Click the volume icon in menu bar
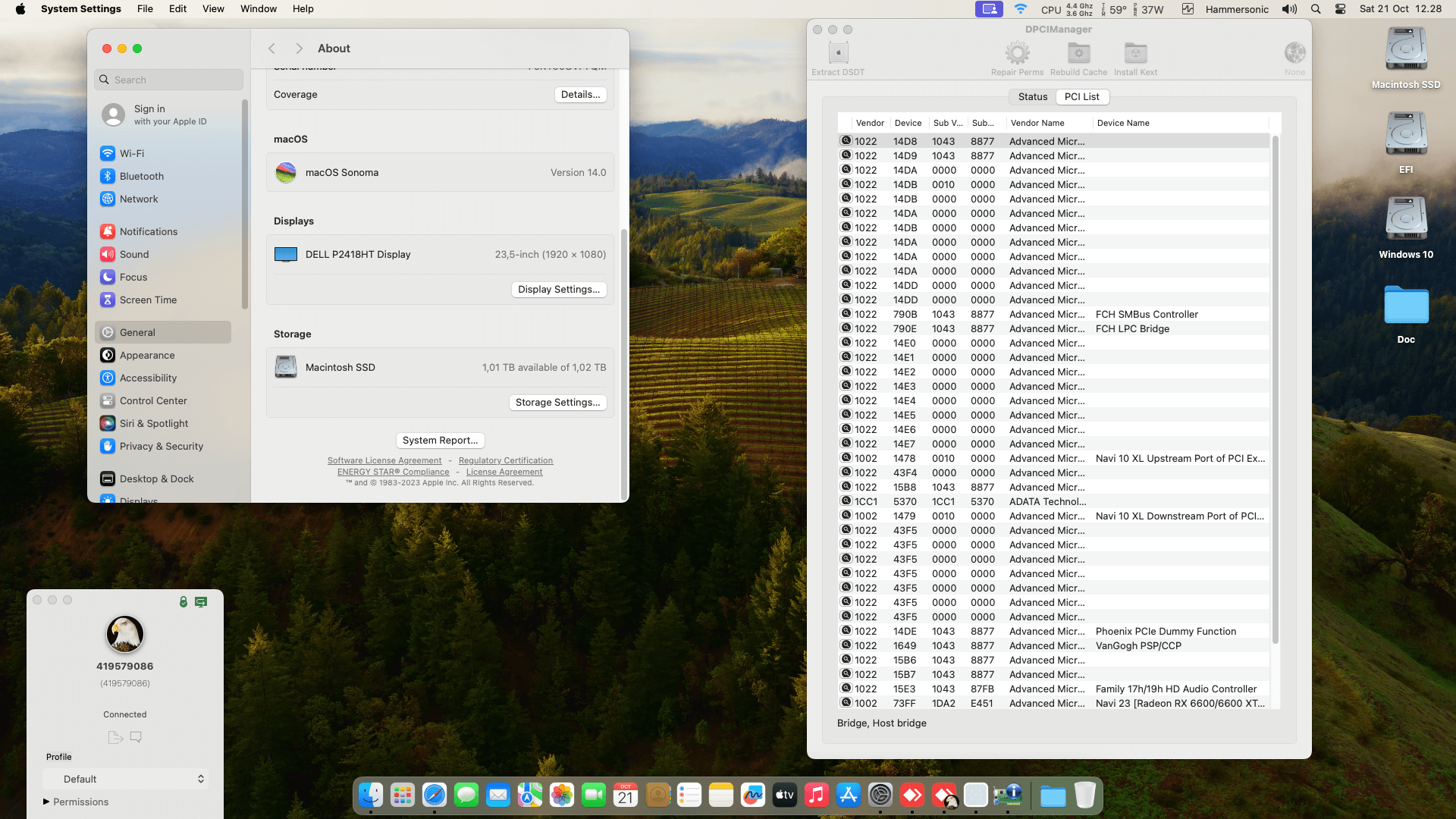The height and width of the screenshot is (819, 1456). [1289, 9]
